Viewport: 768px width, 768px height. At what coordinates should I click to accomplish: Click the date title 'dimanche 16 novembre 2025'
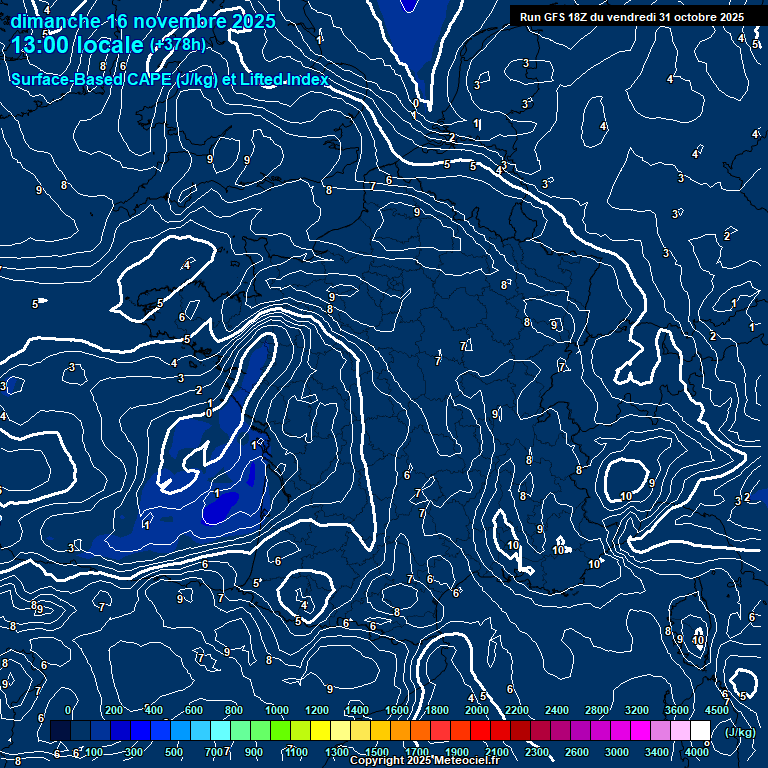pyautogui.click(x=143, y=21)
